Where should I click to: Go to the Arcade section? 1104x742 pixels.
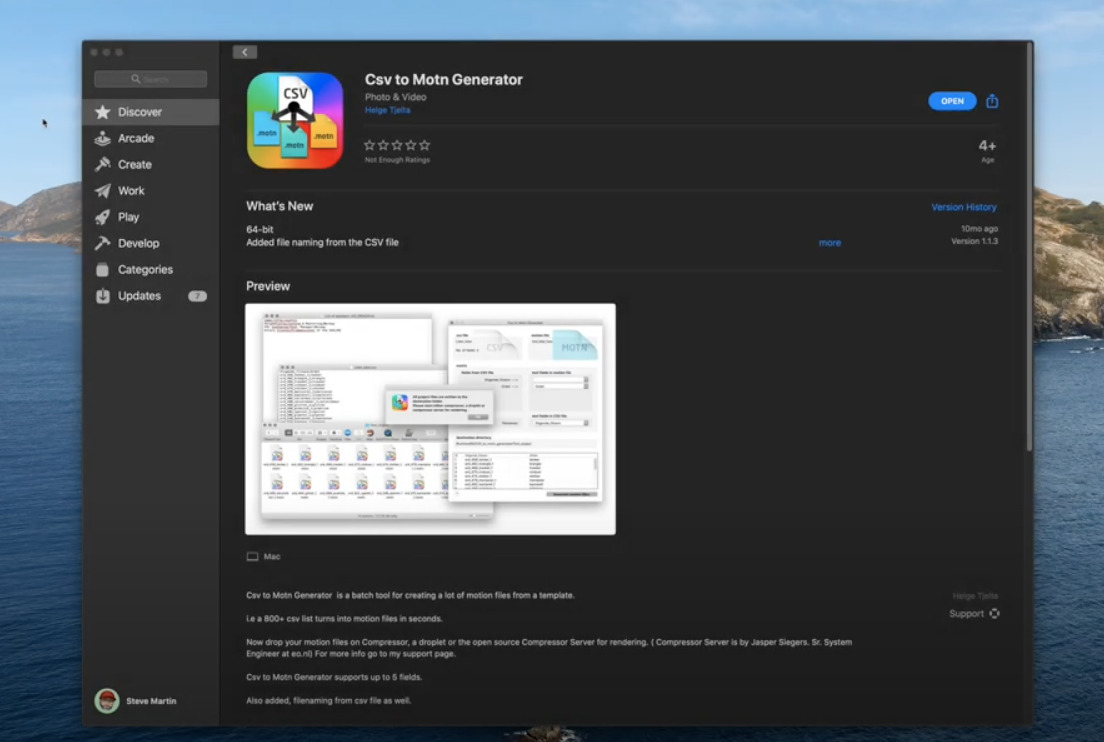(x=151, y=138)
